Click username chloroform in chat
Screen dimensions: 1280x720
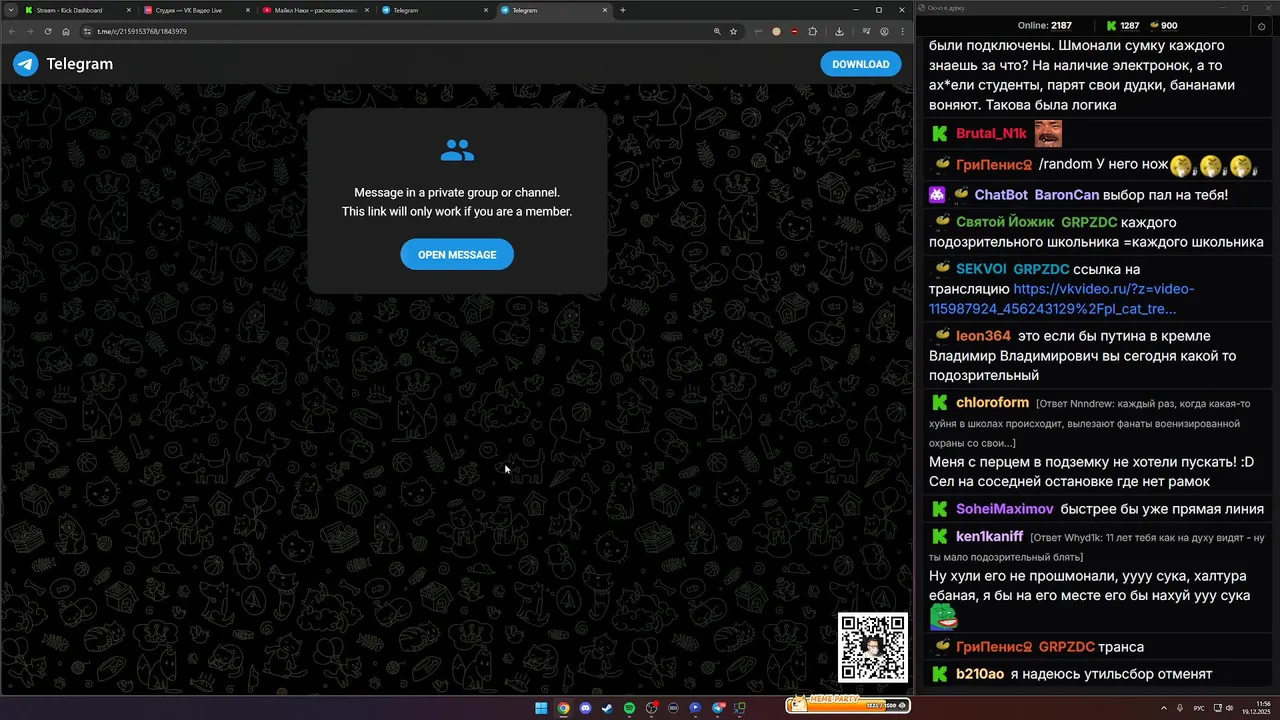pyautogui.click(x=992, y=403)
